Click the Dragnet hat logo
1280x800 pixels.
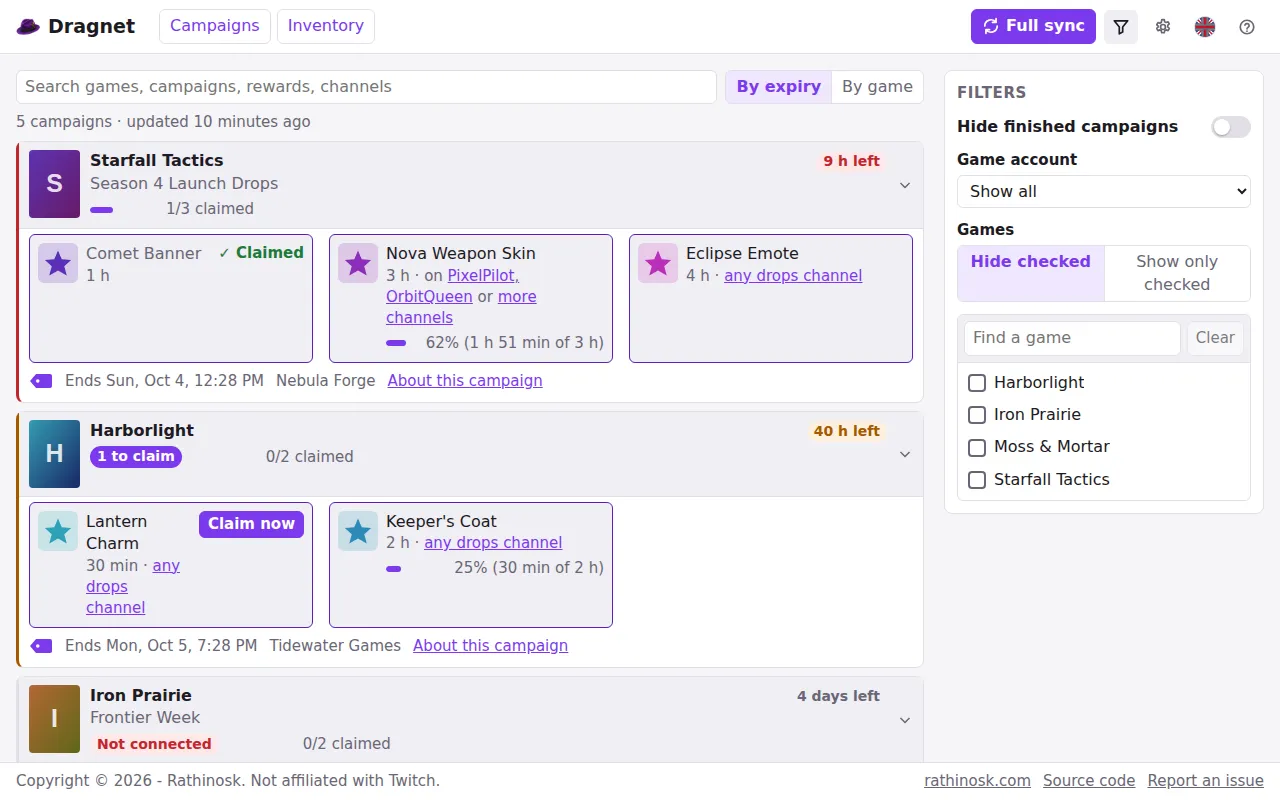[28, 26]
